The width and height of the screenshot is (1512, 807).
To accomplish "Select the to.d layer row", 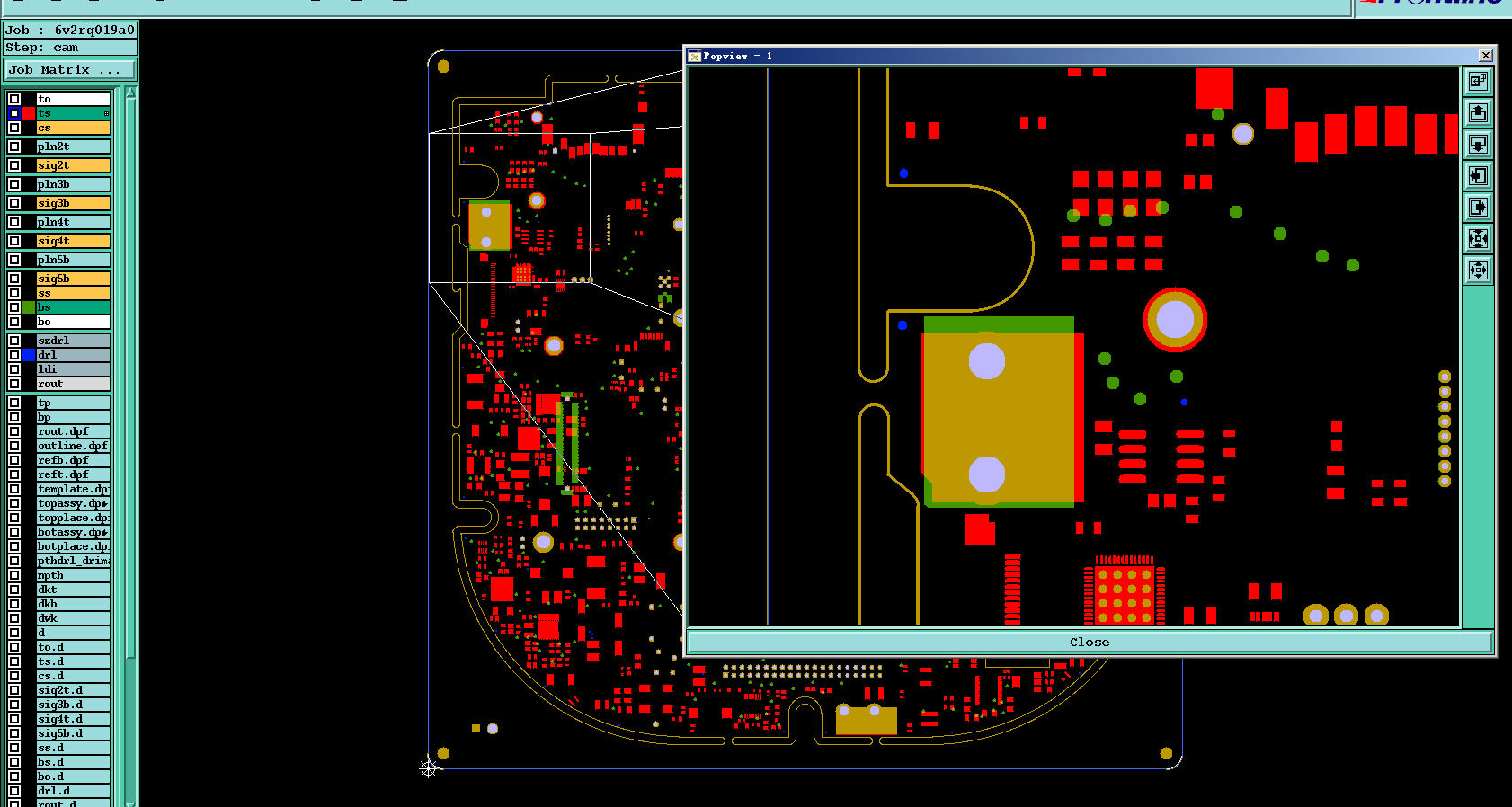I will [73, 647].
